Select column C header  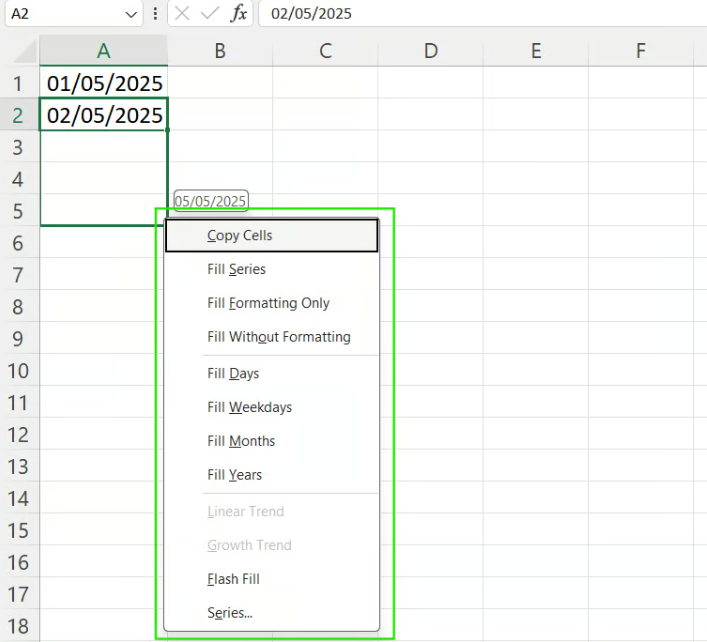point(325,51)
